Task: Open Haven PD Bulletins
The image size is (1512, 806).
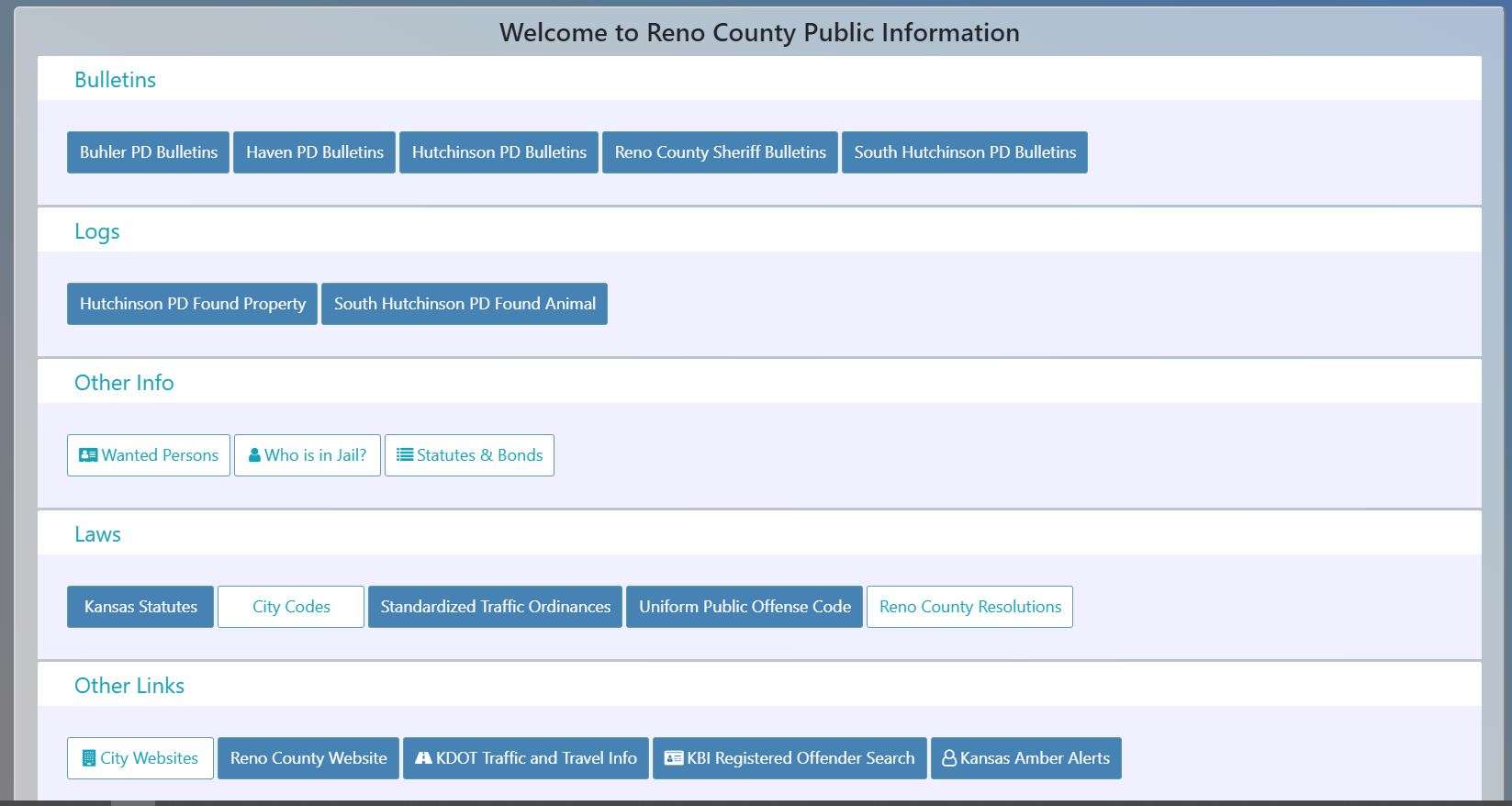Action: [x=314, y=152]
